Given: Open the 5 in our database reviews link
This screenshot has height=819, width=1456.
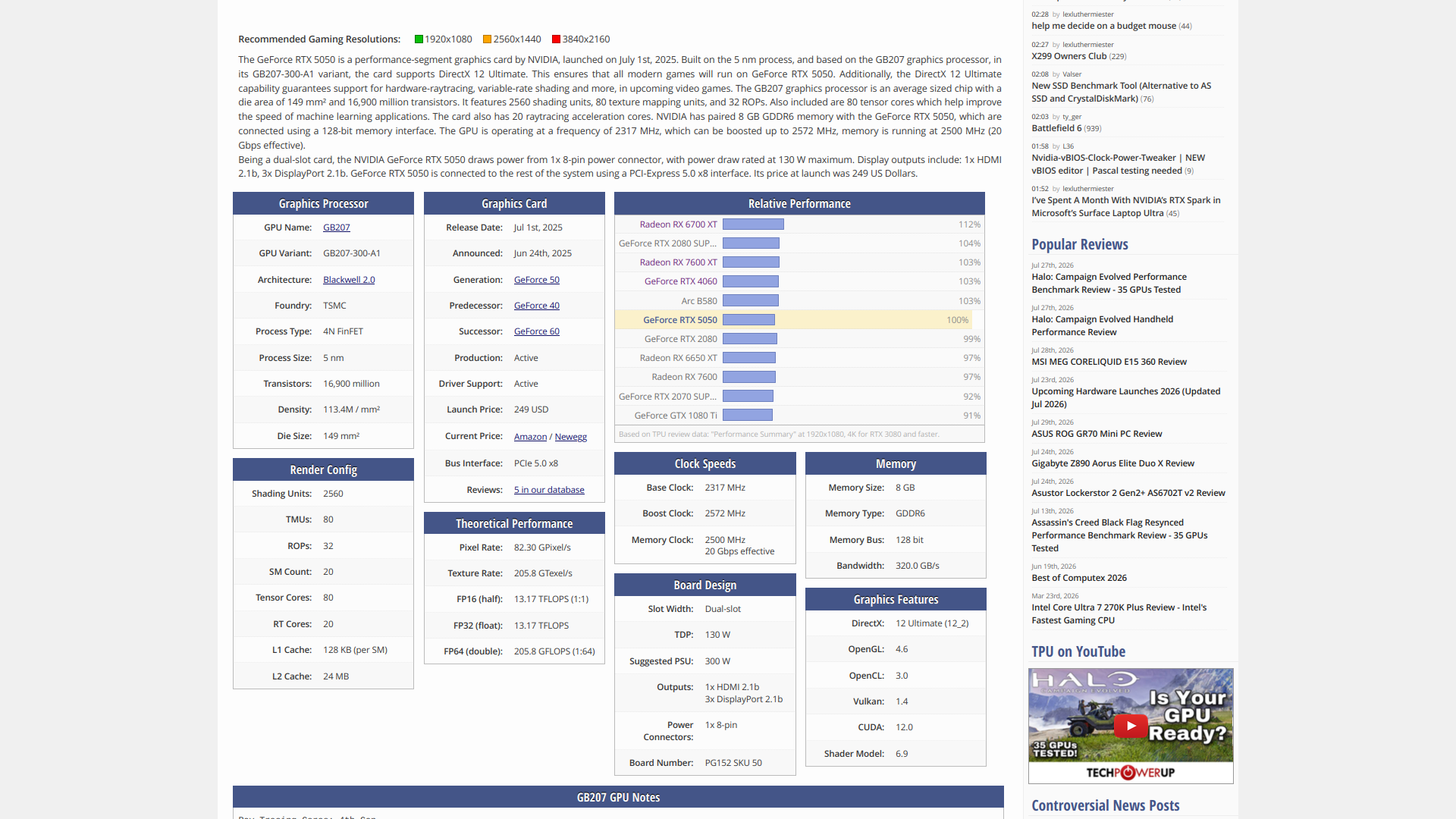Looking at the screenshot, I should [x=549, y=490].
